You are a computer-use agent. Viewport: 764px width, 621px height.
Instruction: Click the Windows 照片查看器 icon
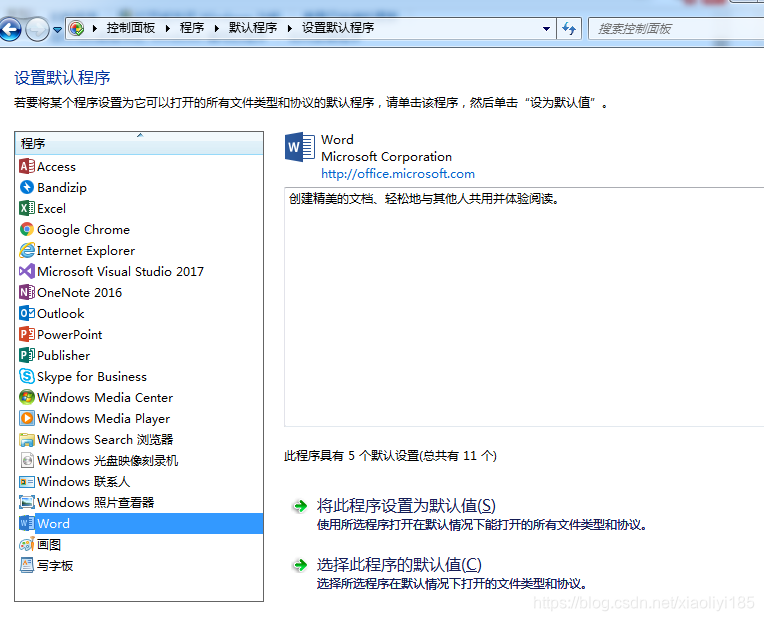(27, 502)
